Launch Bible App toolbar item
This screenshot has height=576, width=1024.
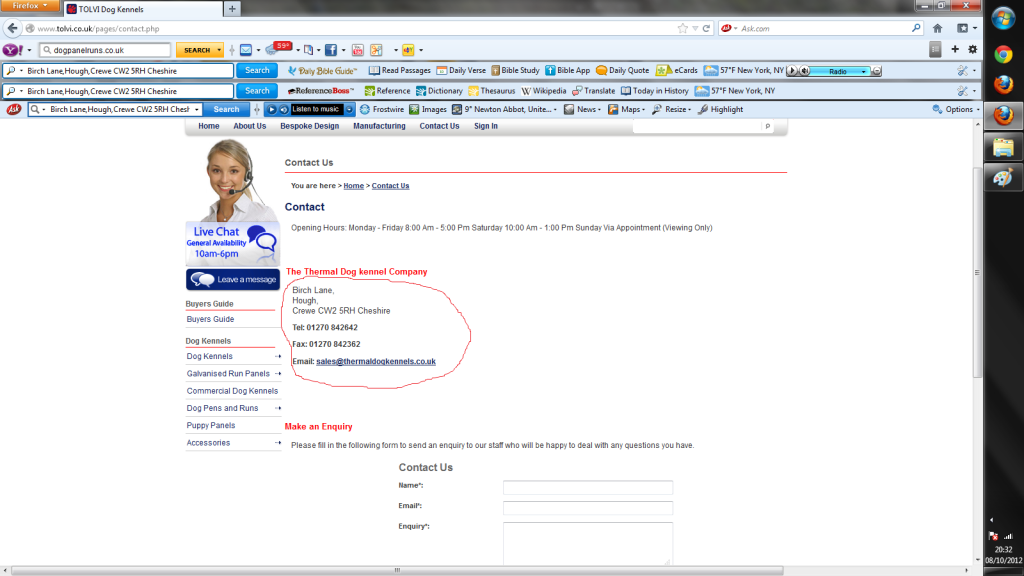pos(568,71)
